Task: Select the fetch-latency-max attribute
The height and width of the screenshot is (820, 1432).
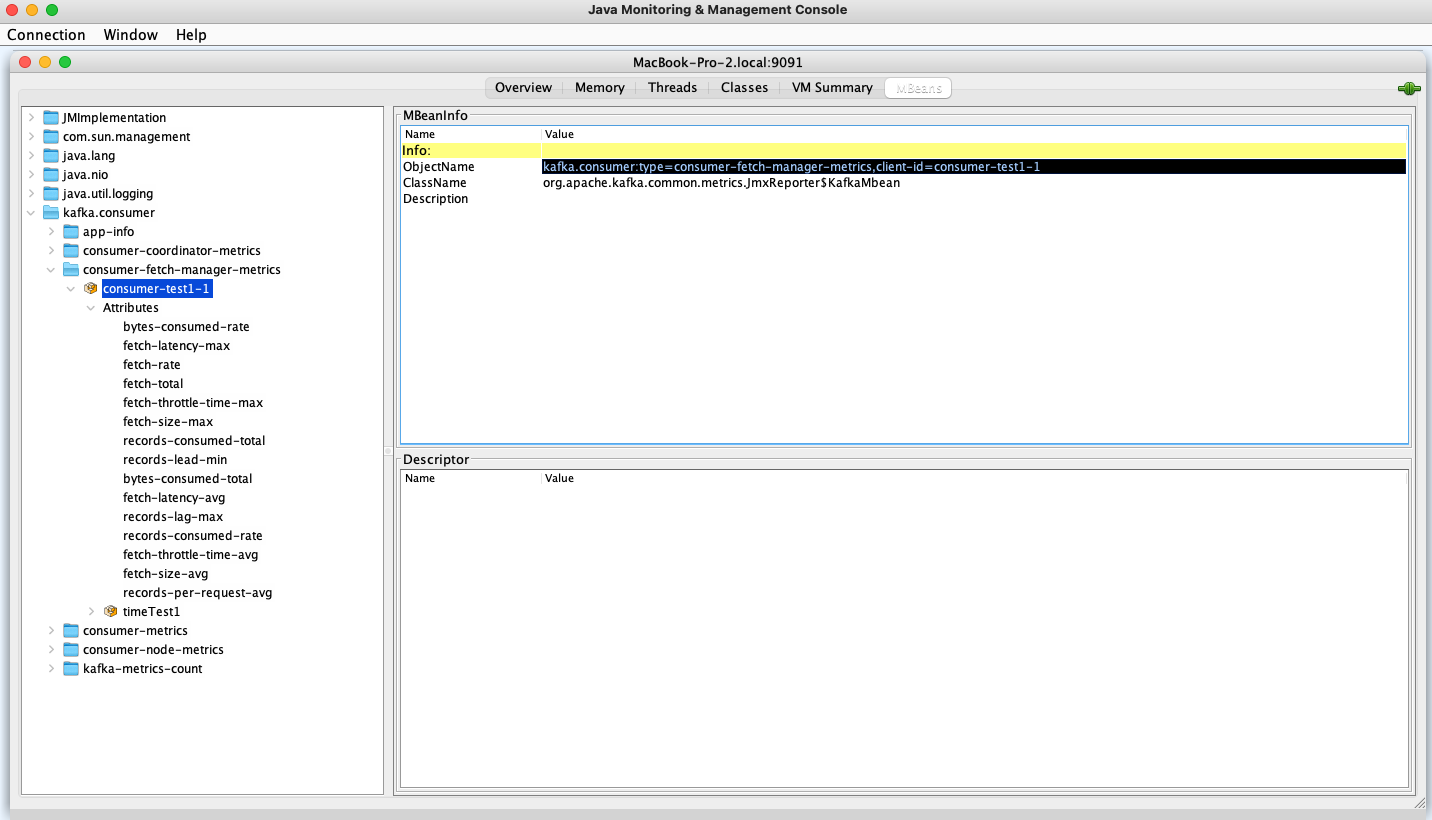Action: pos(177,345)
